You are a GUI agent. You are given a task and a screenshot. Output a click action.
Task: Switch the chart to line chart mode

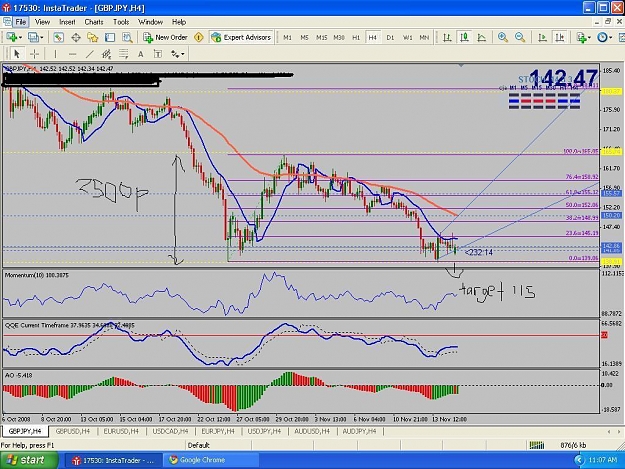click(482, 37)
